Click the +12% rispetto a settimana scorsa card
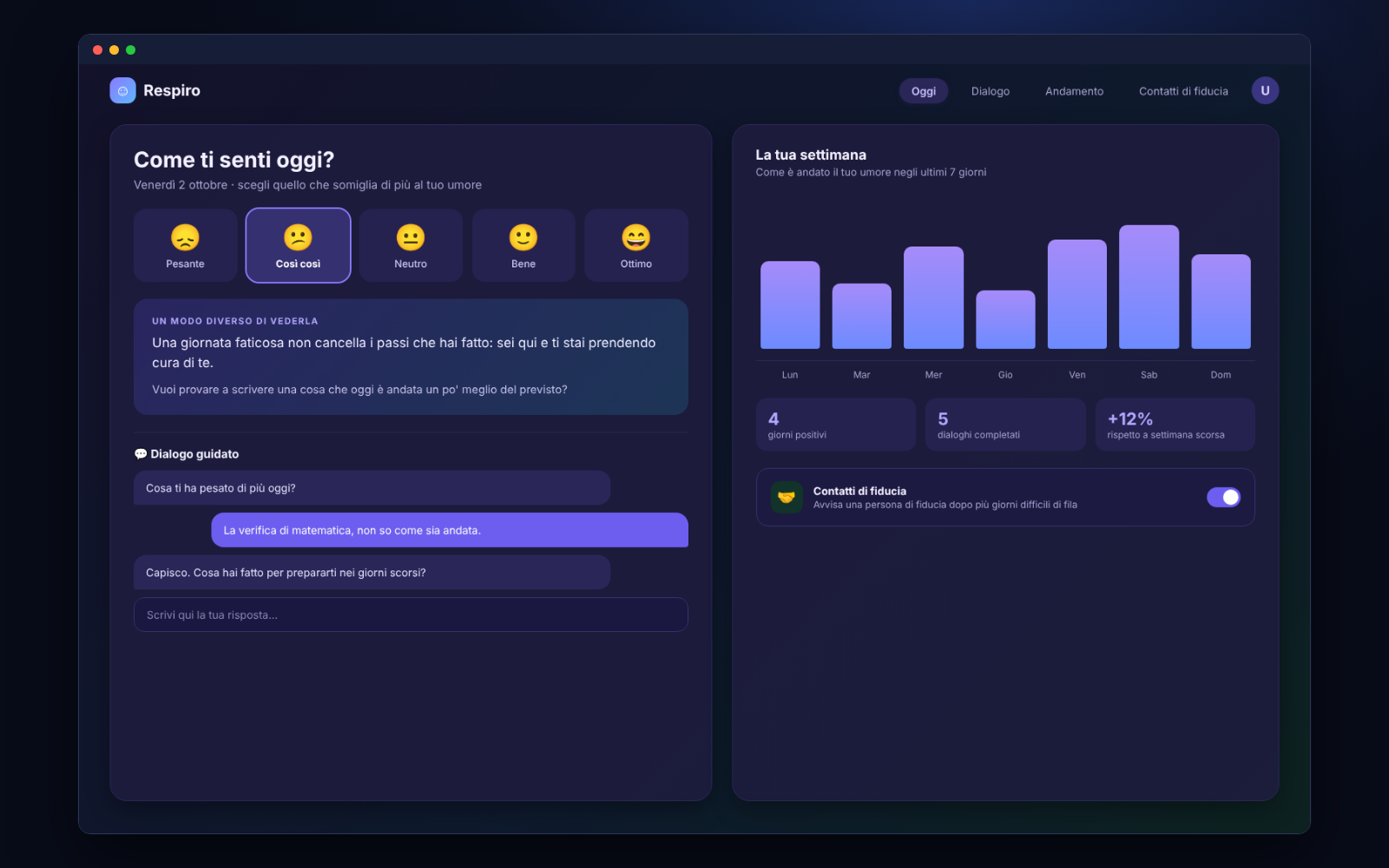 (x=1175, y=424)
